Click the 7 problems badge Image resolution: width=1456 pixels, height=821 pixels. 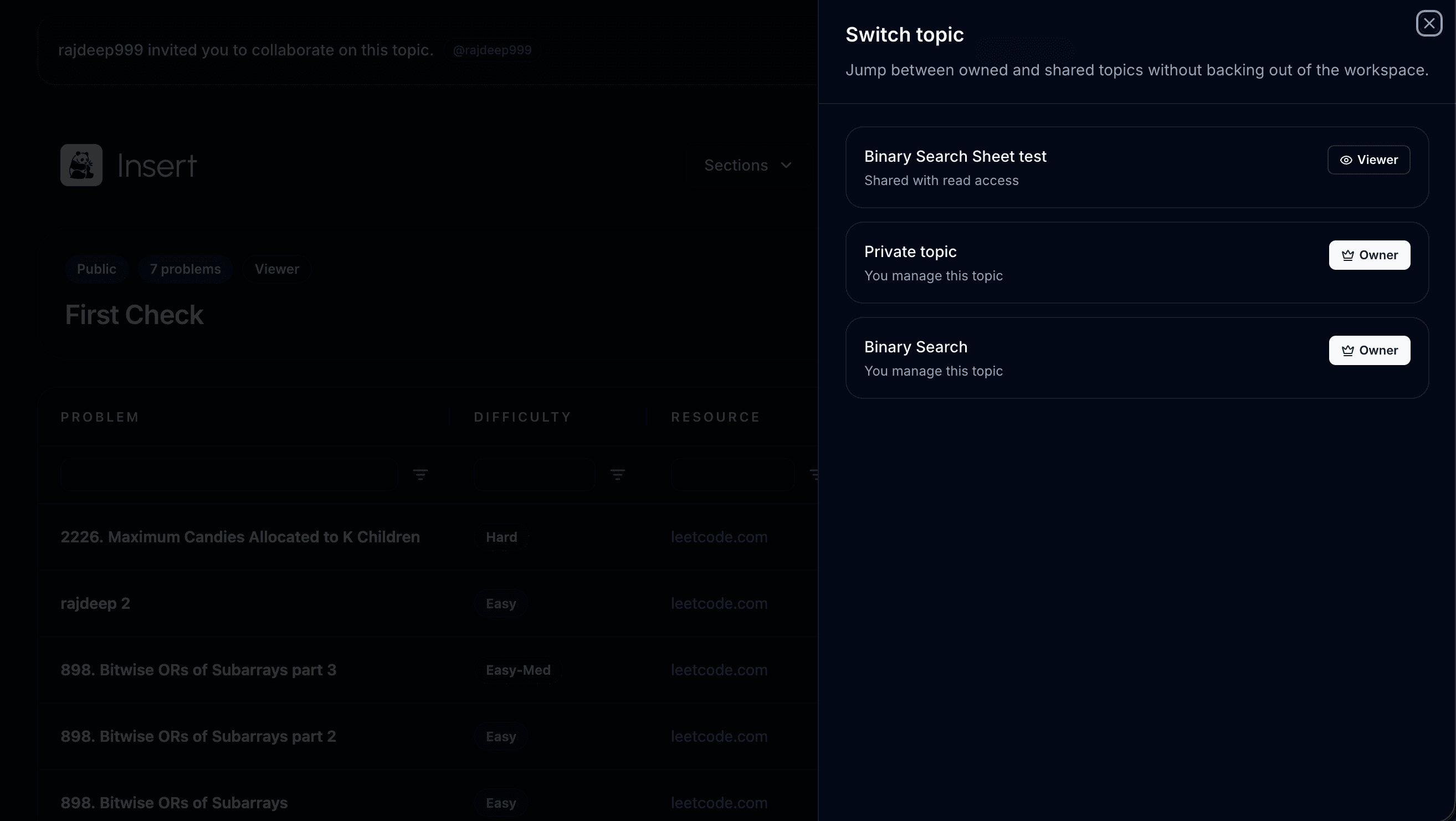point(186,269)
